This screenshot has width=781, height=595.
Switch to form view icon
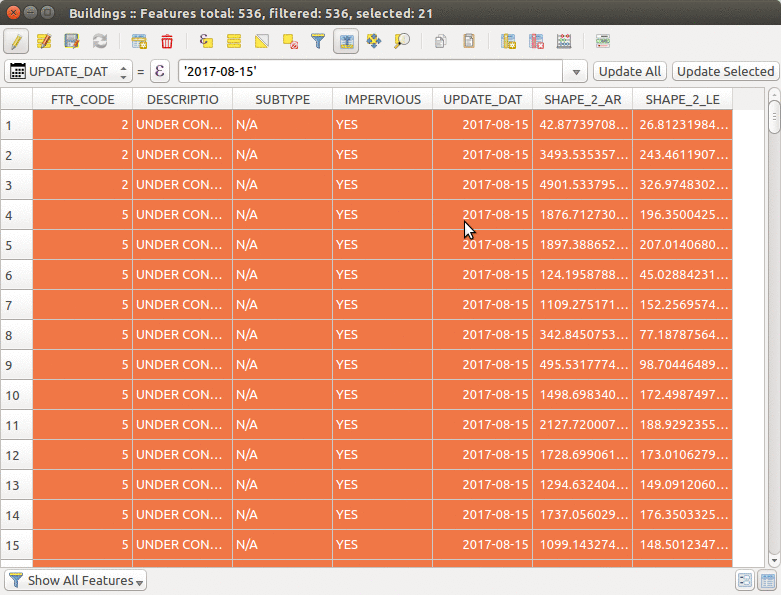coord(745,581)
